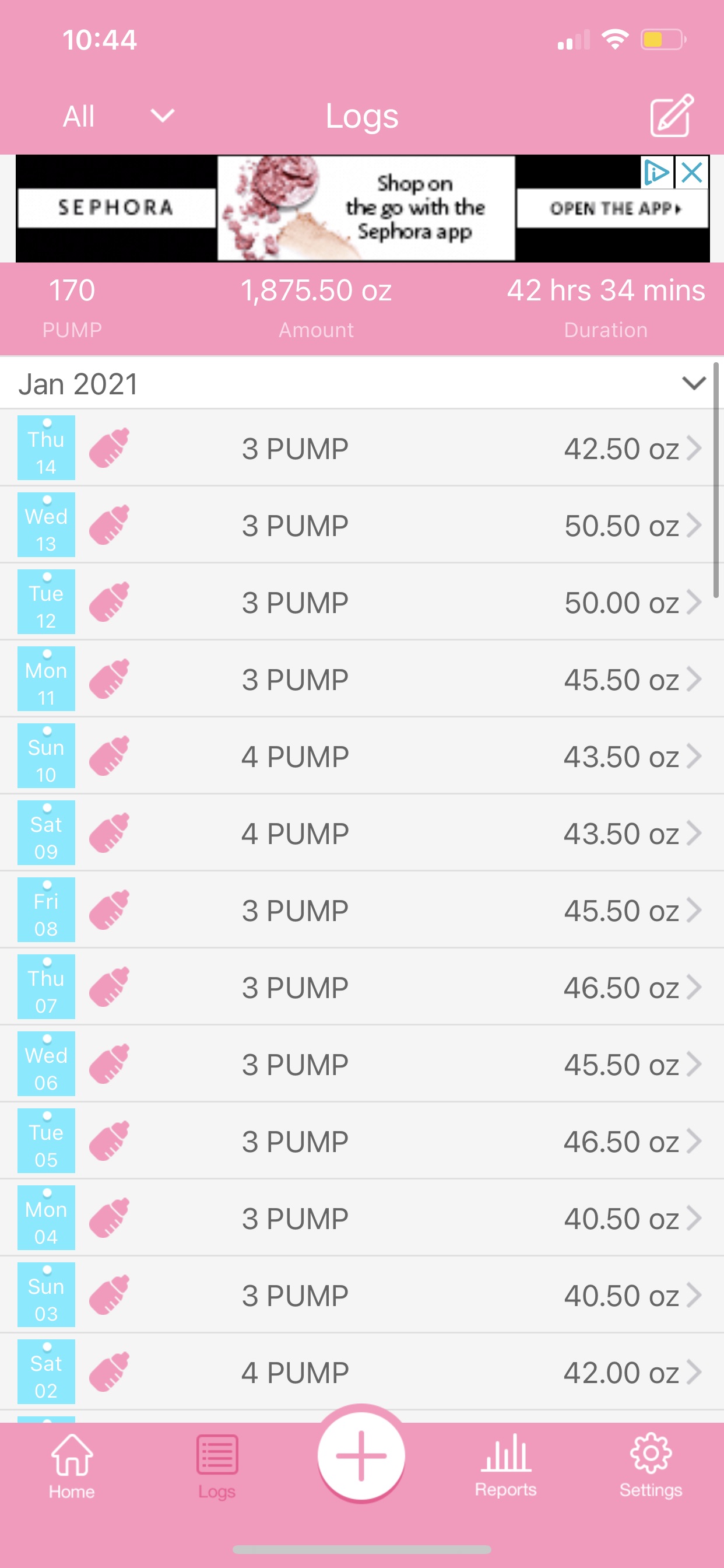Open the All filter dropdown
This screenshot has height=1568, width=724.
[x=118, y=116]
